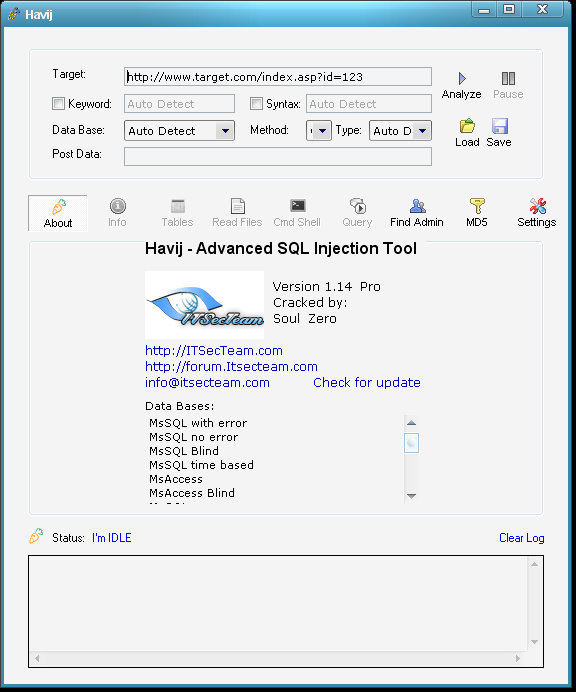Click the Havij title bar icon

[14, 14]
